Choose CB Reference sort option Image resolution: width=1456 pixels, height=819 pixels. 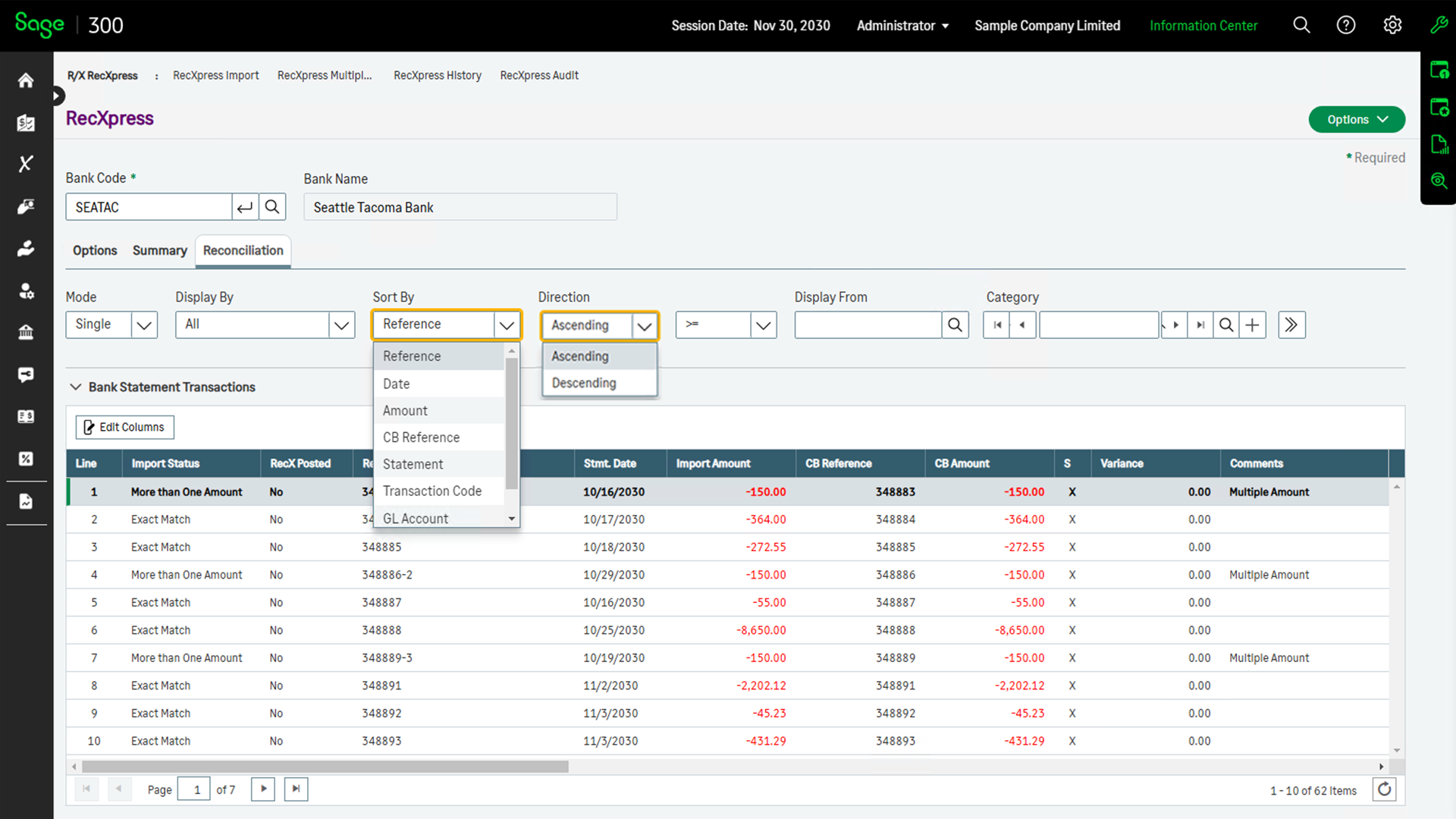[422, 438]
